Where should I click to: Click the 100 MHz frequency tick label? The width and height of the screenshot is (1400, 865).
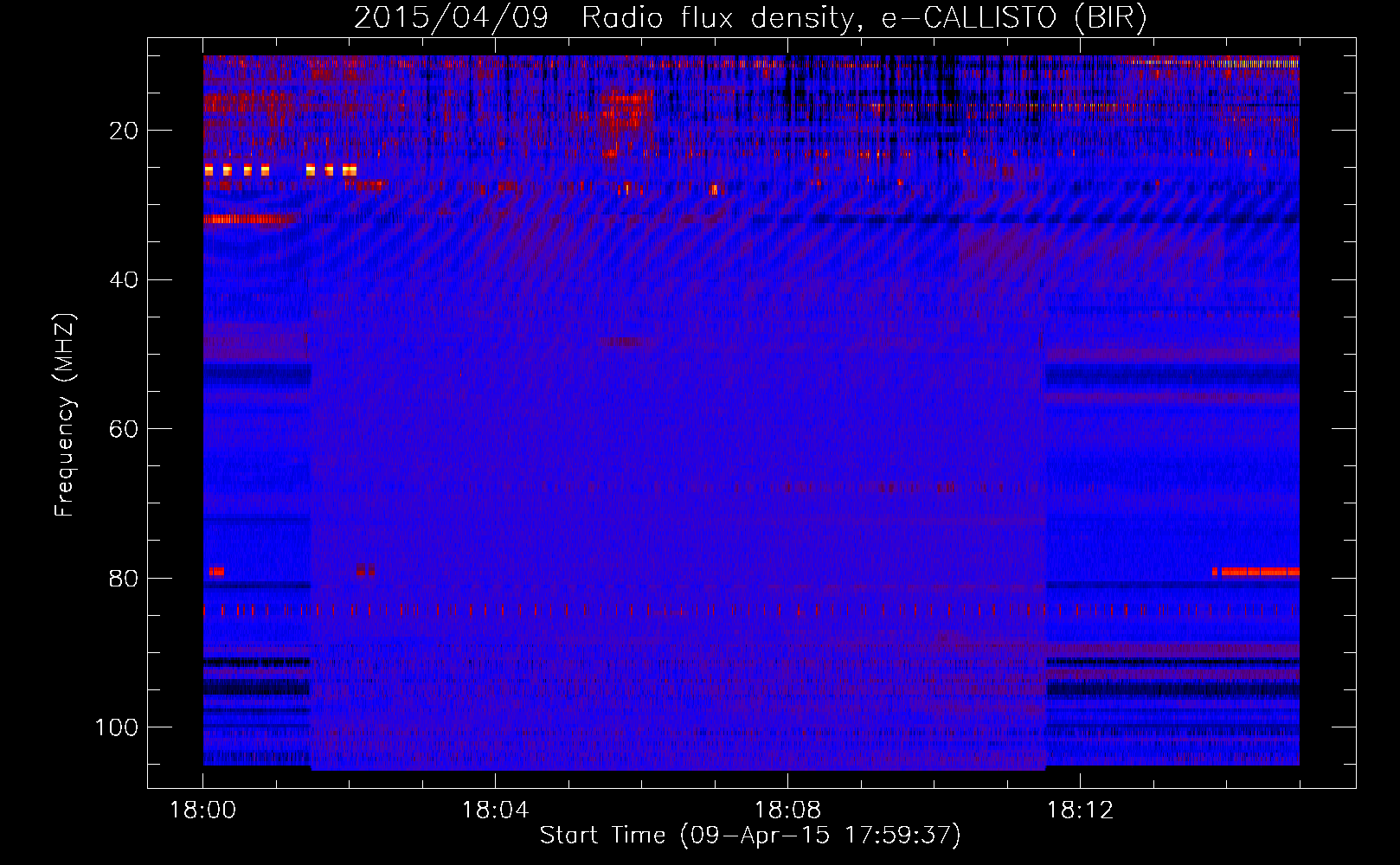point(117,727)
